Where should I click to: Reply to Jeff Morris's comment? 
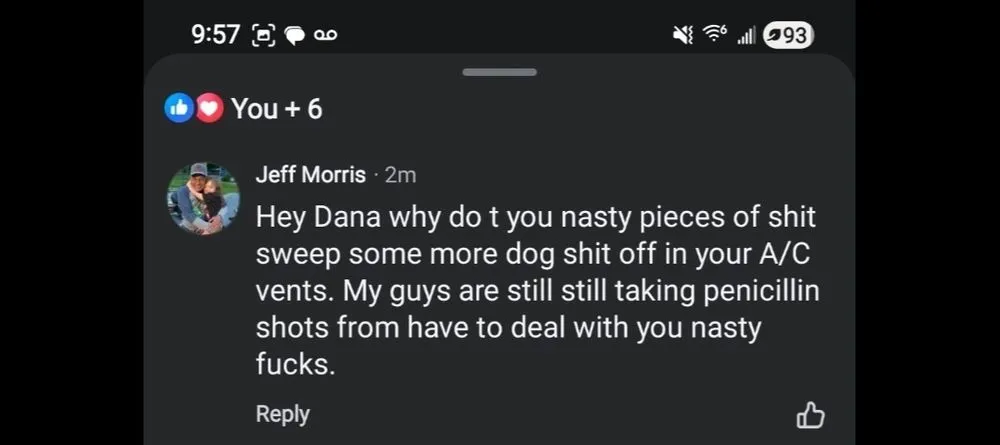point(282,414)
